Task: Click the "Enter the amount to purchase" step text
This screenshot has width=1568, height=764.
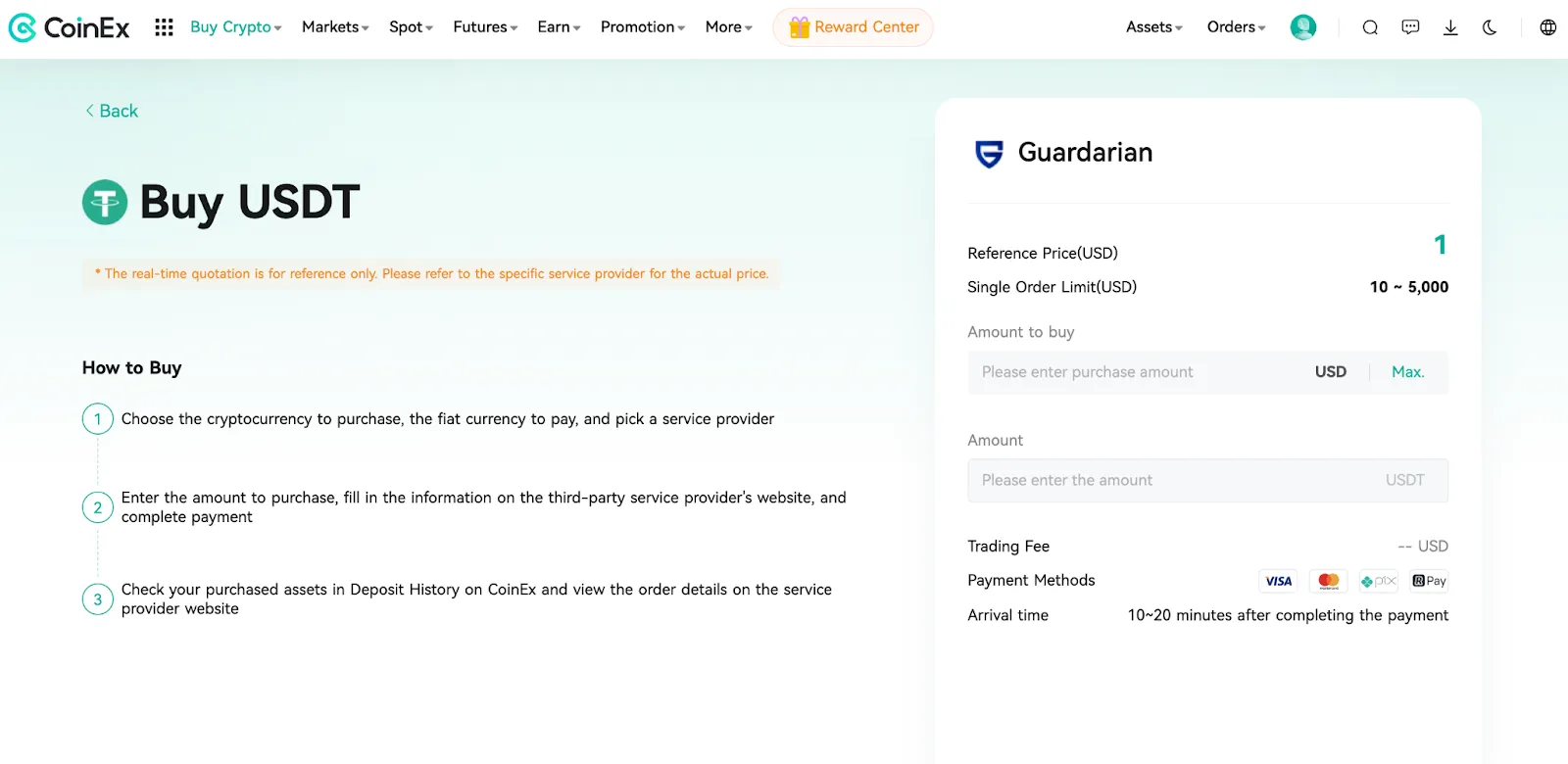Action: click(484, 507)
